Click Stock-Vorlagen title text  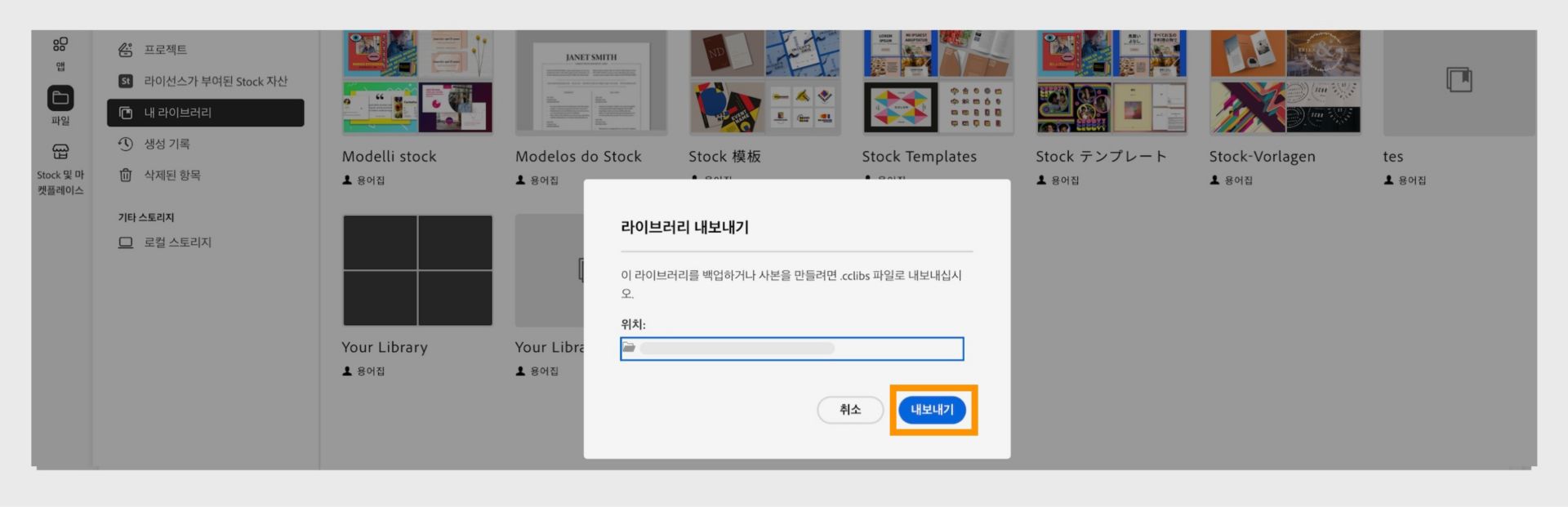tap(1262, 156)
